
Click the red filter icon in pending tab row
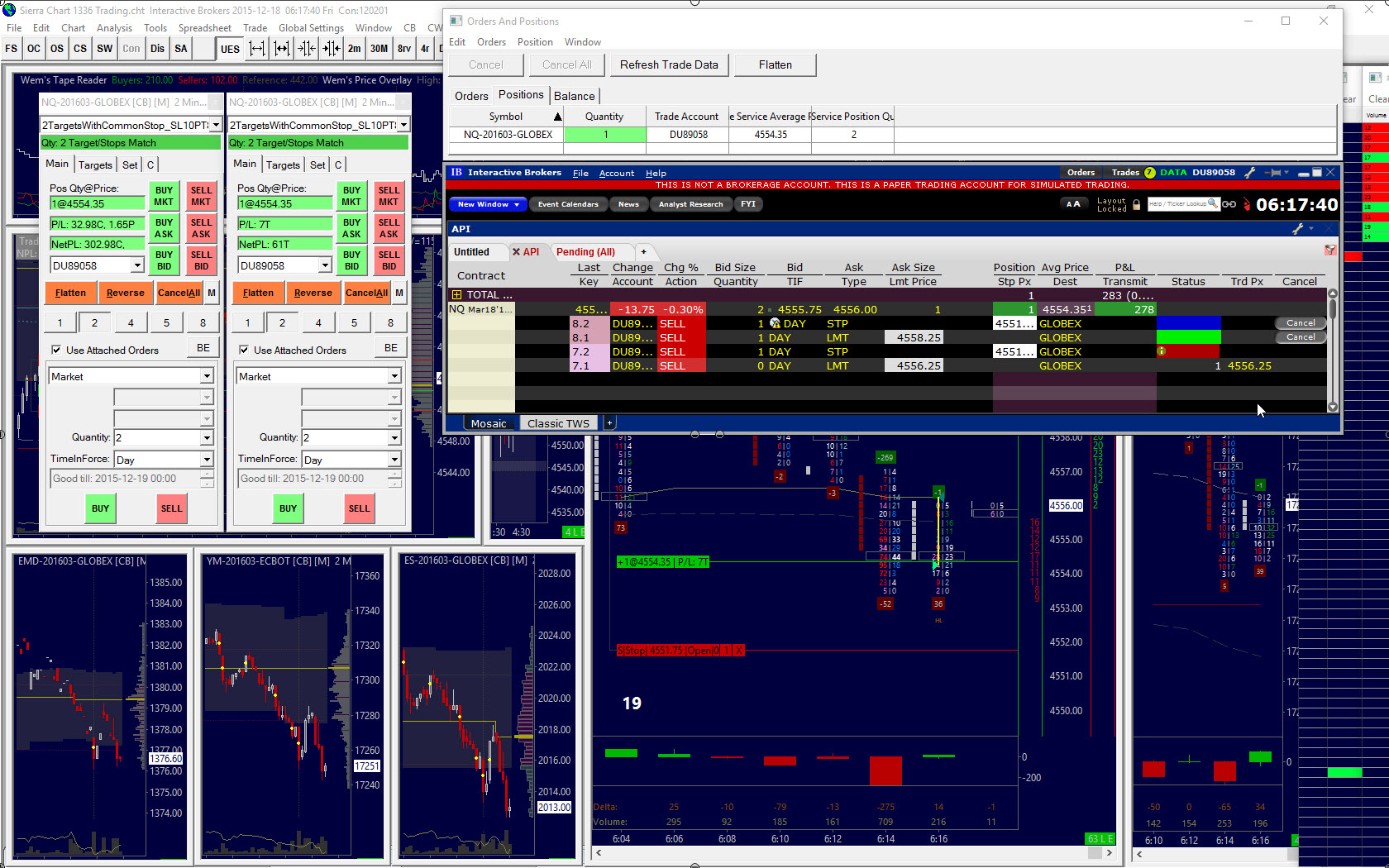[x=1330, y=250]
